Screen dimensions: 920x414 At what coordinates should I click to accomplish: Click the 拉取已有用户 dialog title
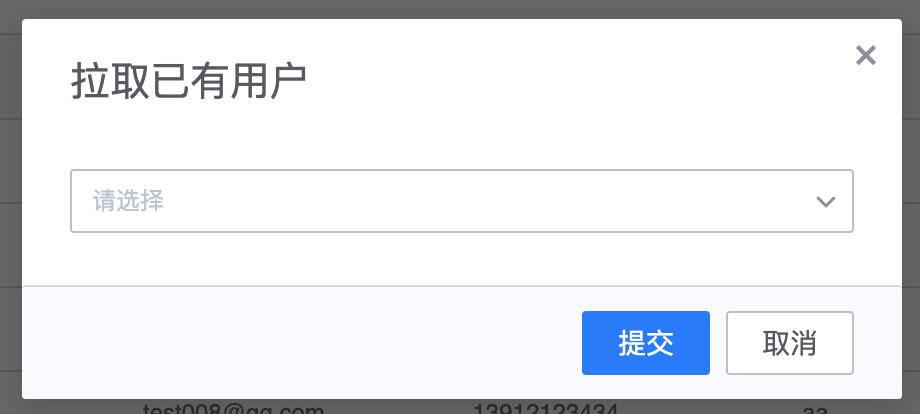coord(189,82)
